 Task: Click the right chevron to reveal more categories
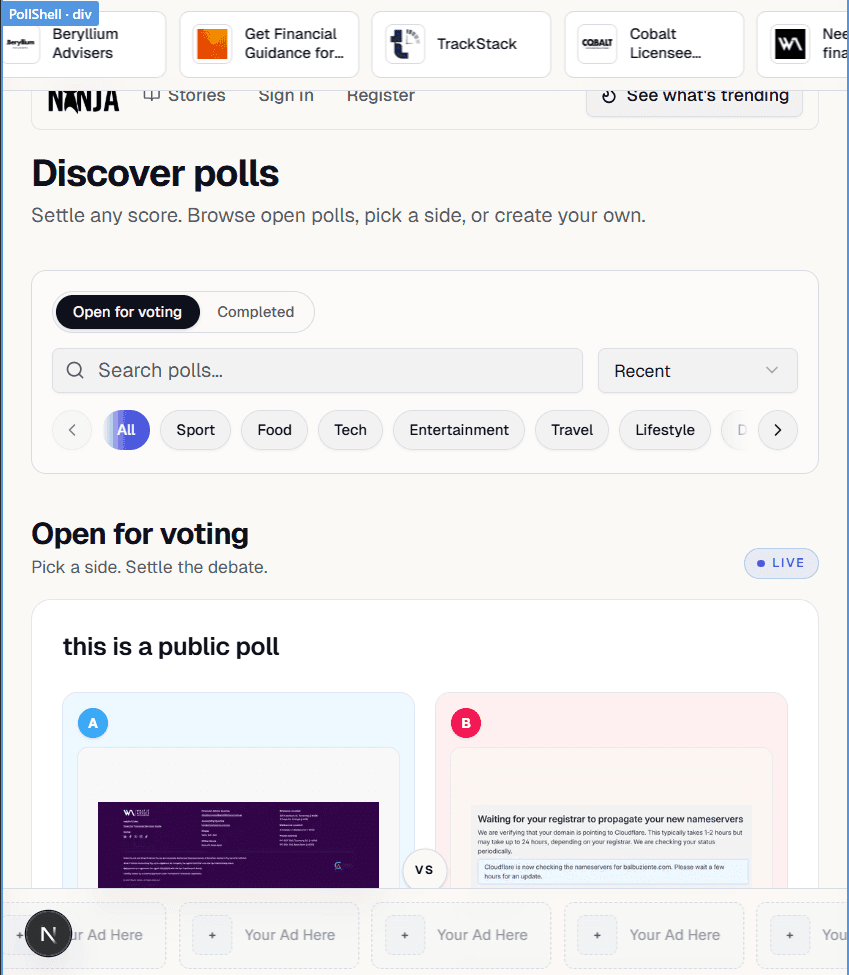click(778, 429)
